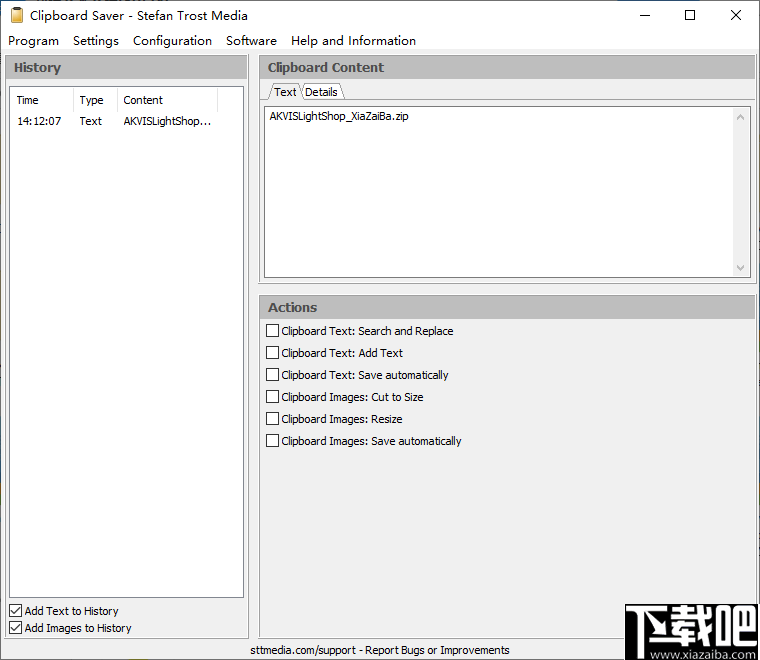Select the 14:12:07 history entry
Viewport: 760px width, 660px height.
point(114,121)
